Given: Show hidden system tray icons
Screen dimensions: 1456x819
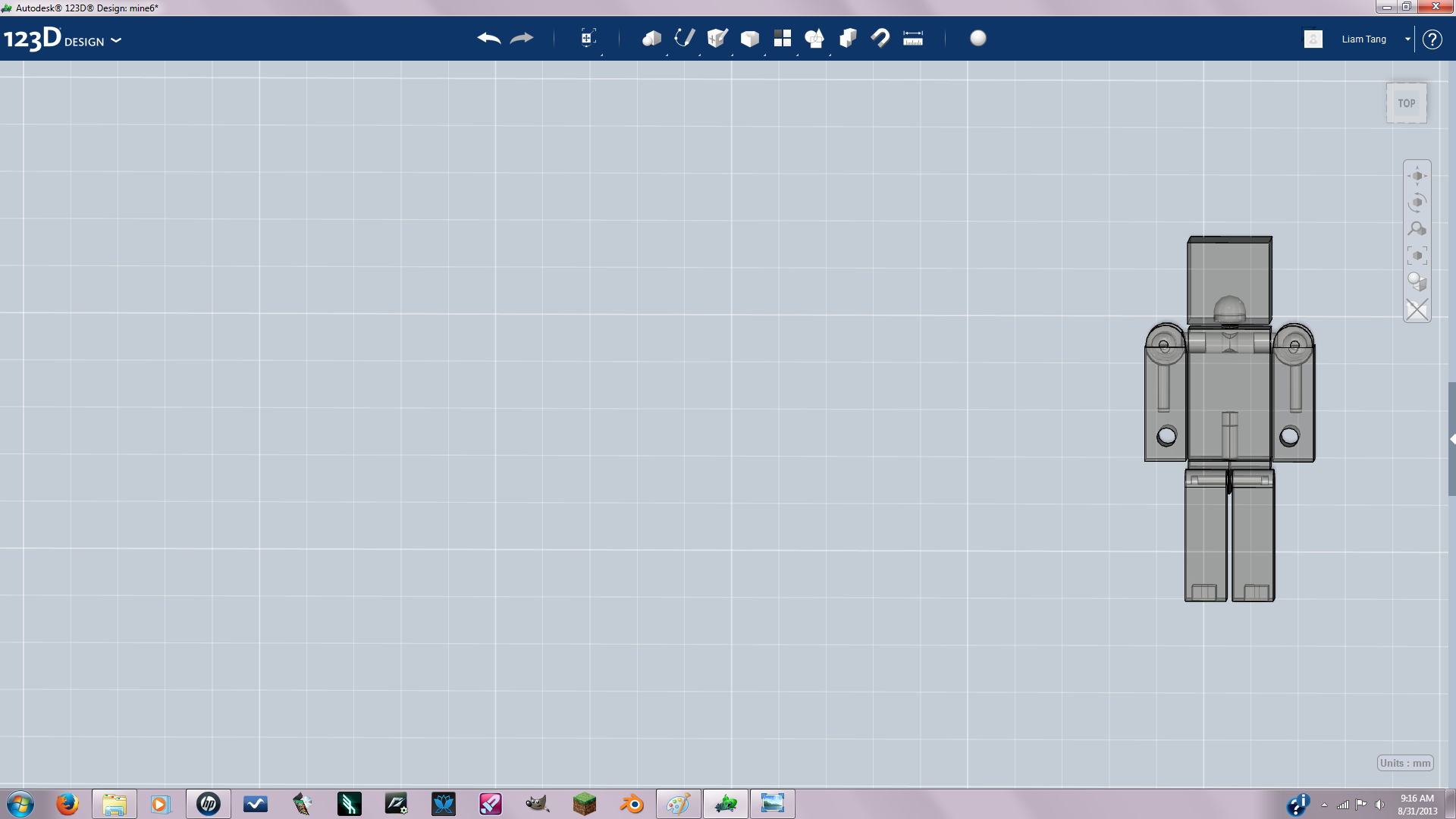Looking at the screenshot, I should pos(1324,805).
